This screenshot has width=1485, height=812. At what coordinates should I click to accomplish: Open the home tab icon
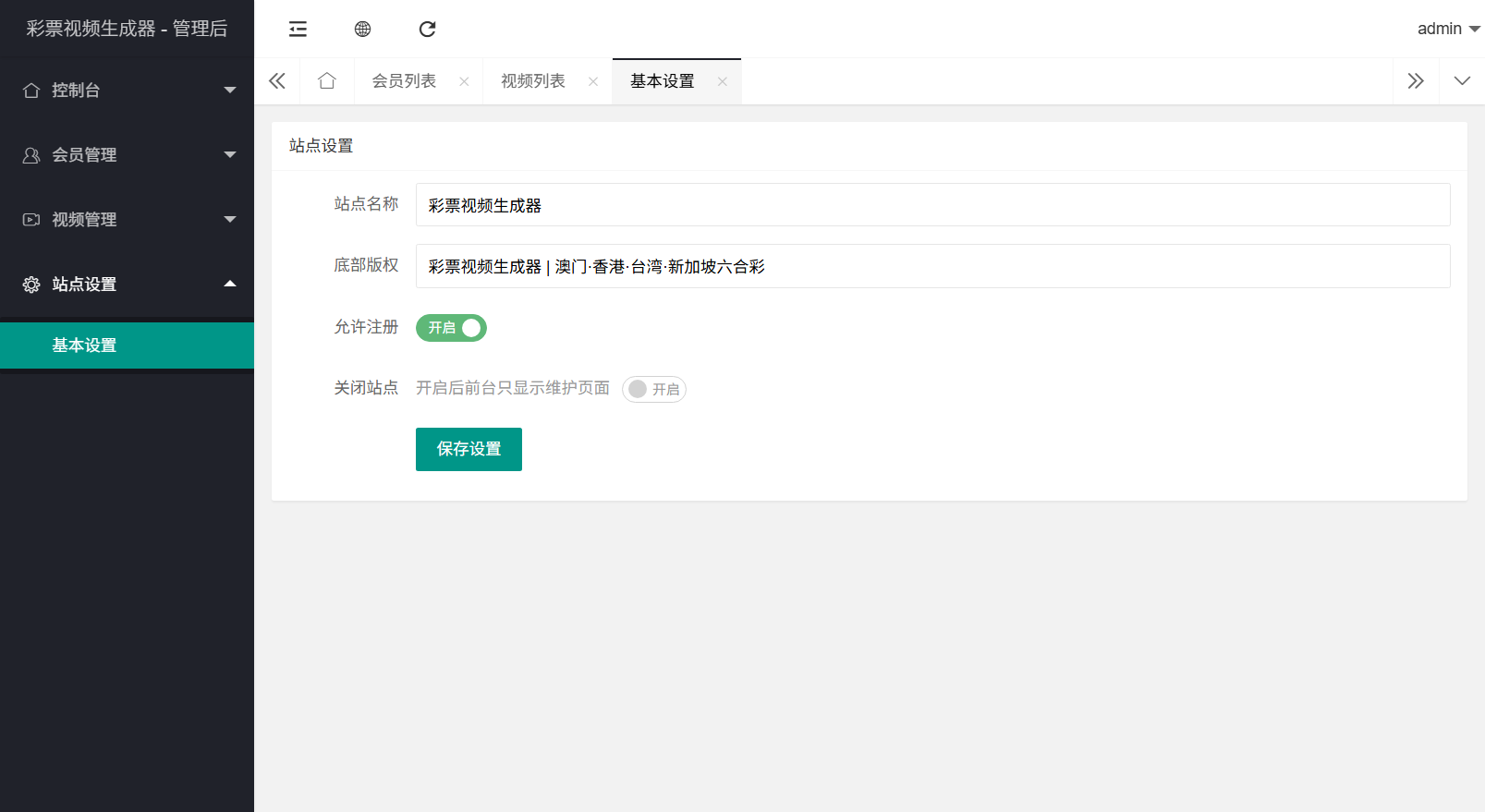coord(327,81)
